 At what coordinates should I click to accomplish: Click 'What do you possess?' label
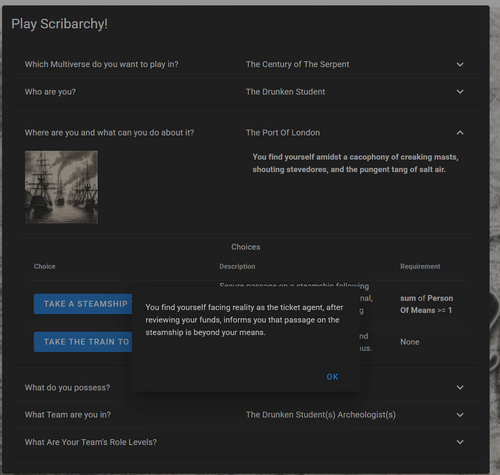point(67,388)
